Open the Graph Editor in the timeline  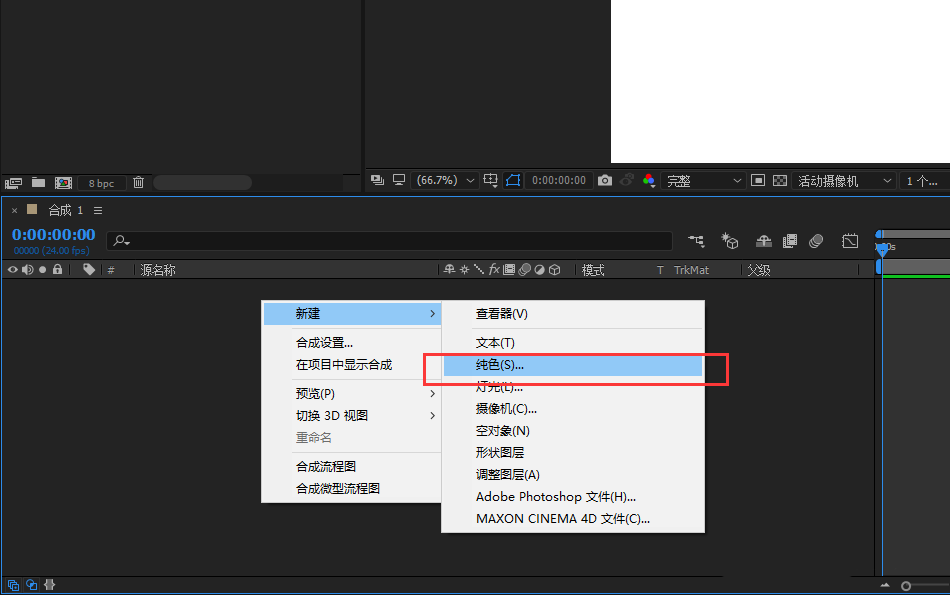coord(851,240)
